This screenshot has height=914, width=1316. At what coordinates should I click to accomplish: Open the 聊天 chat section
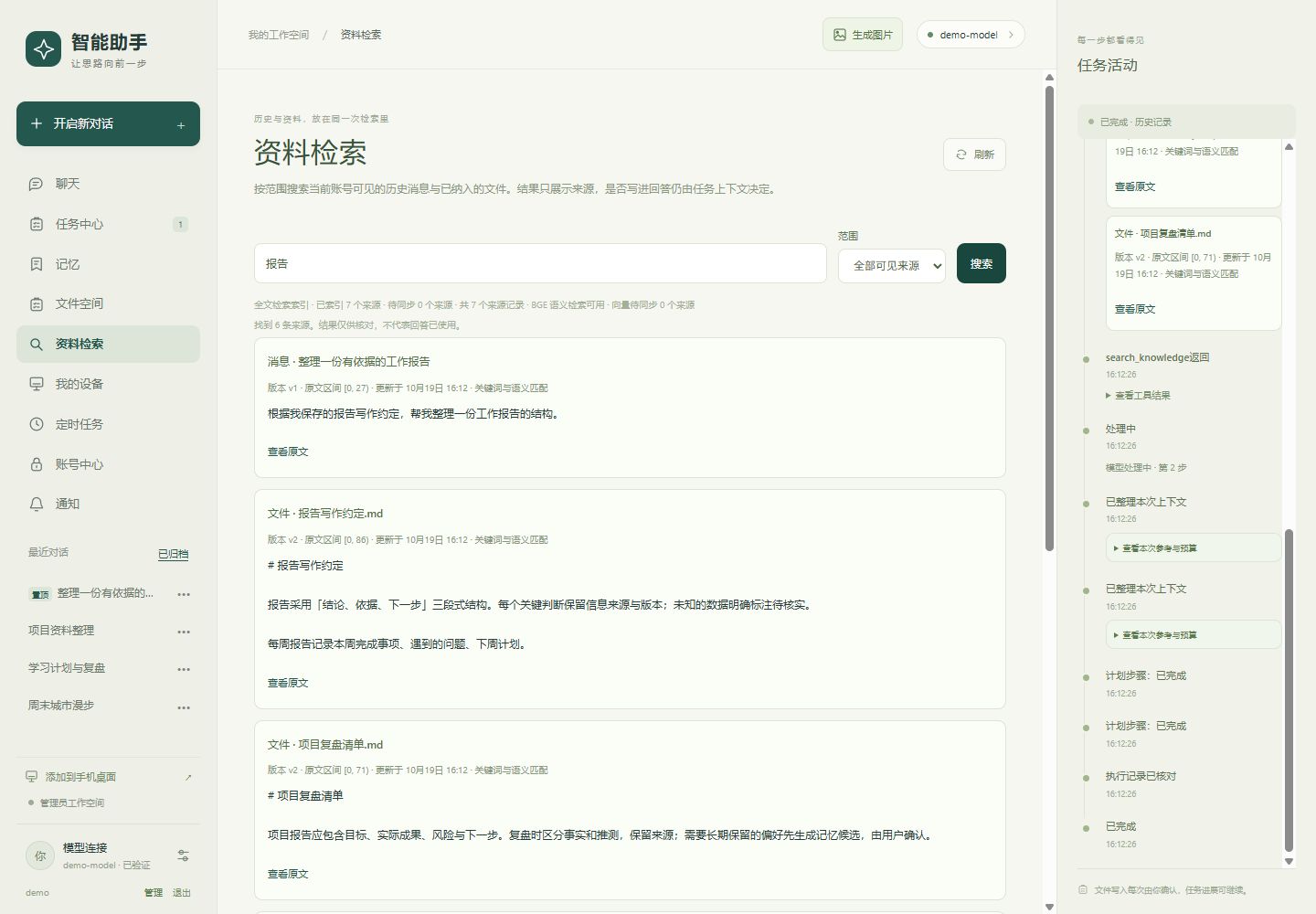pos(108,184)
